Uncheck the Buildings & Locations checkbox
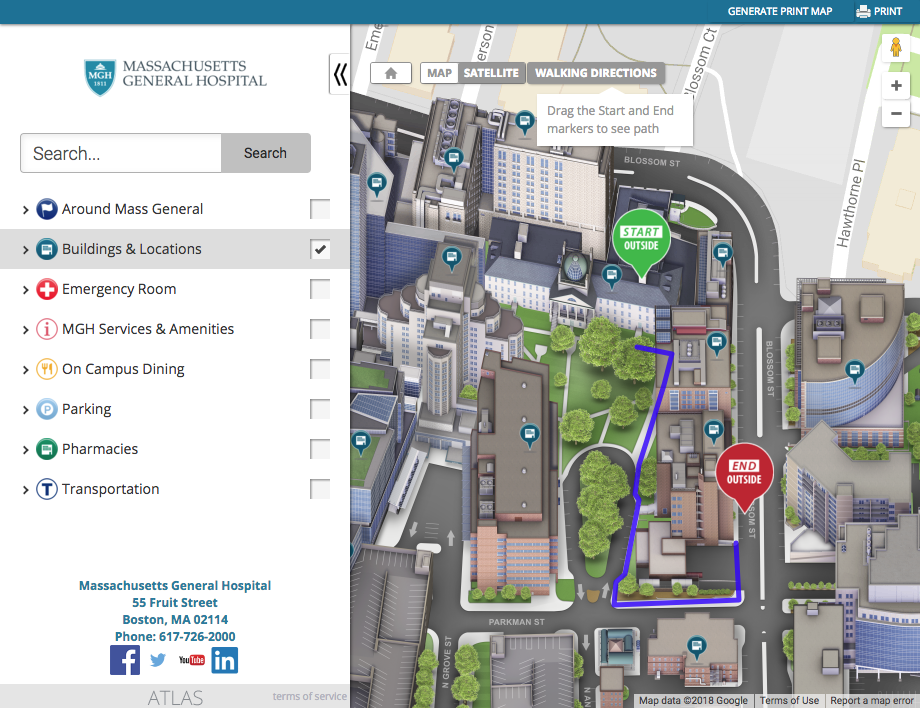This screenshot has width=921, height=711. coord(320,249)
